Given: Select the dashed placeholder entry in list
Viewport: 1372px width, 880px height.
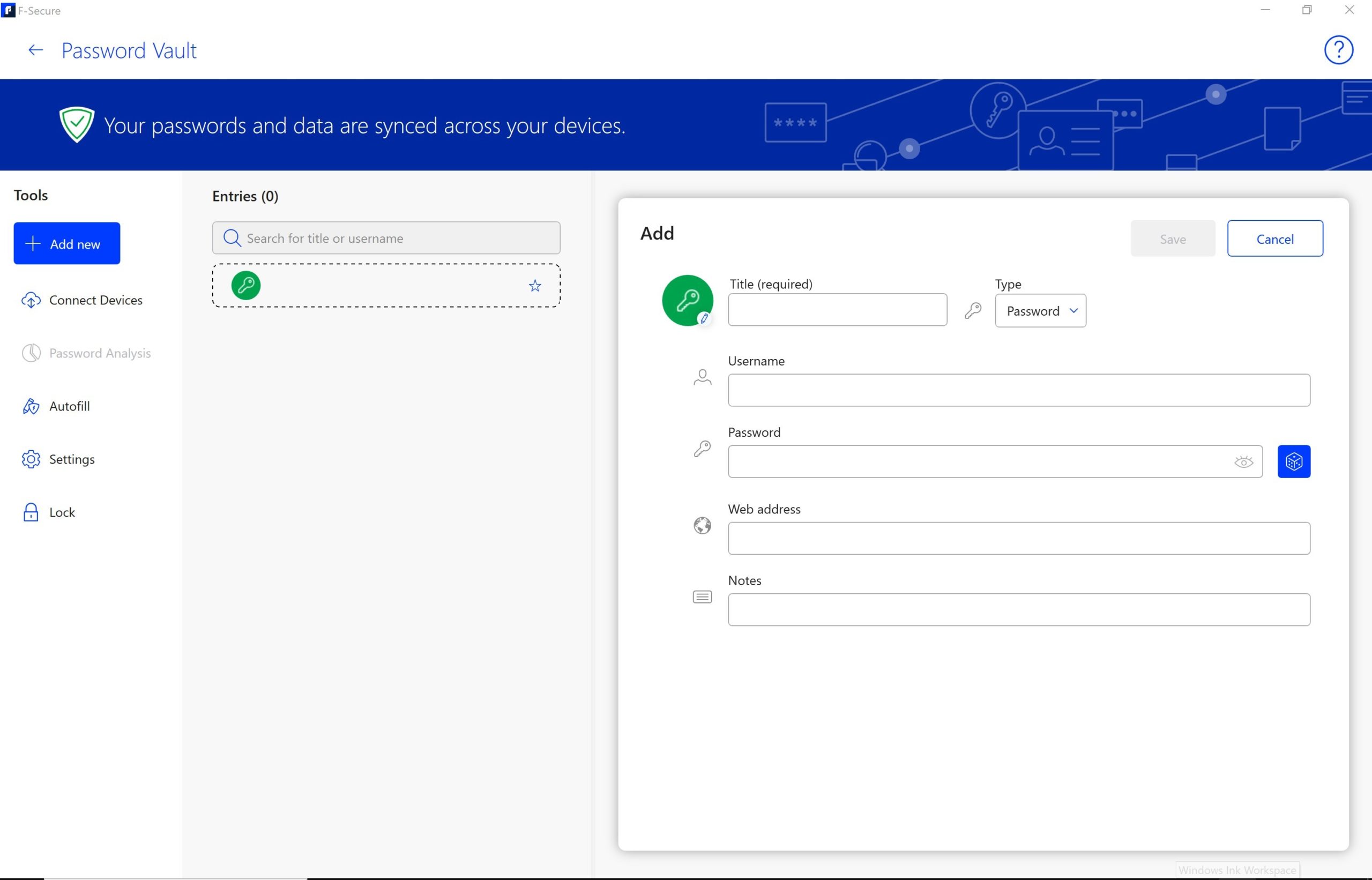Looking at the screenshot, I should pos(386,286).
